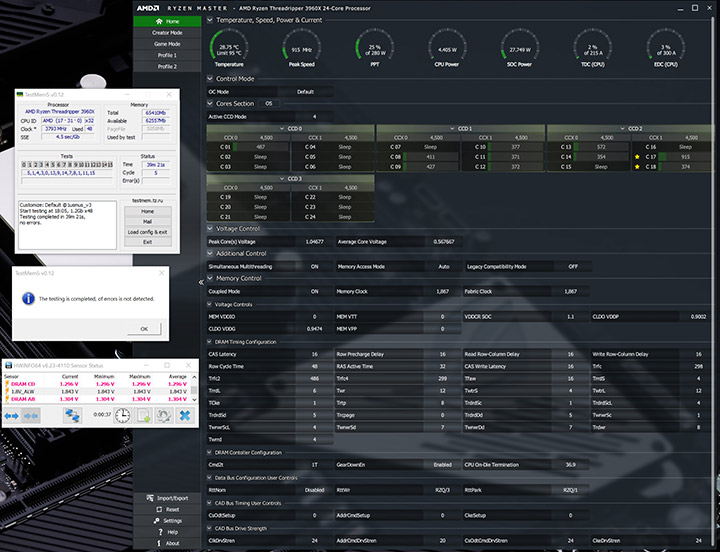Click HWiNFO logging file icon
Image resolution: width=720 pixels, height=552 pixels.
coord(144,416)
